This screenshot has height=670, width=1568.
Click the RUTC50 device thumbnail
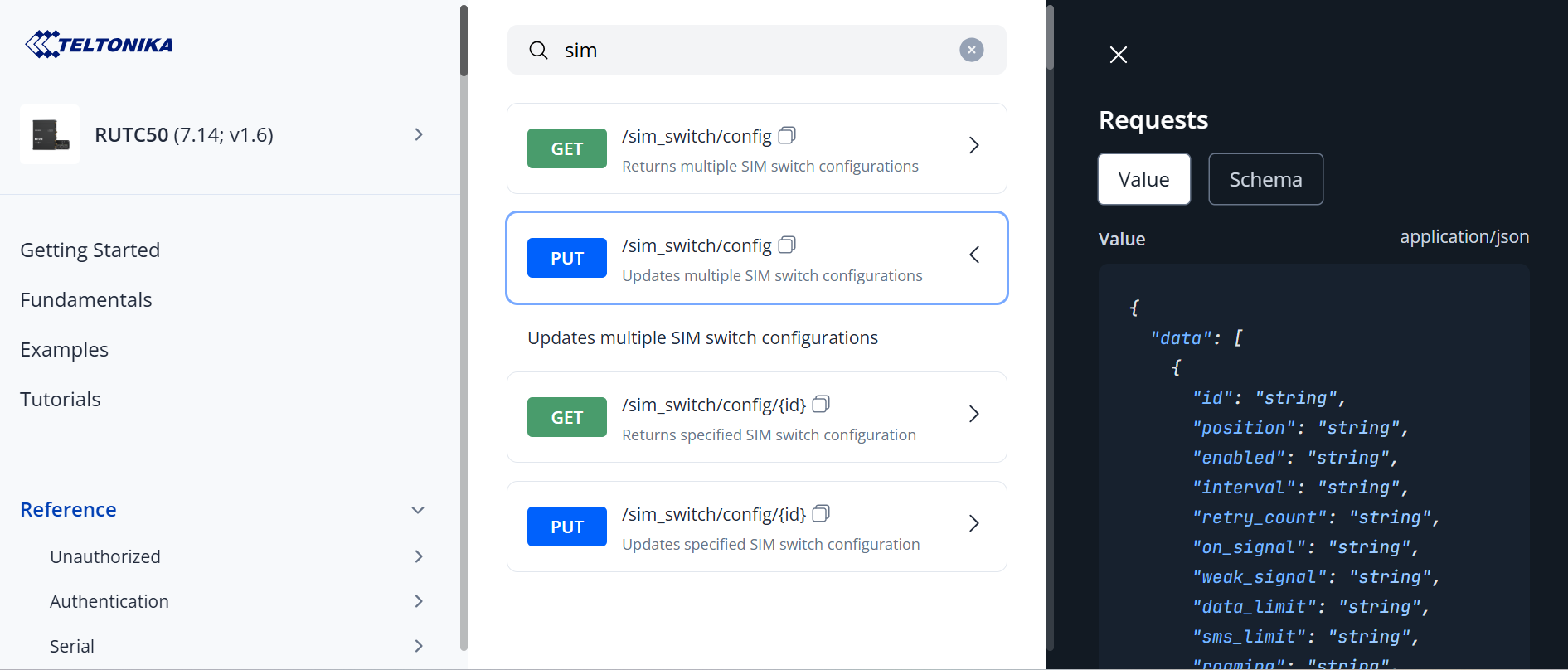pyautogui.click(x=50, y=134)
